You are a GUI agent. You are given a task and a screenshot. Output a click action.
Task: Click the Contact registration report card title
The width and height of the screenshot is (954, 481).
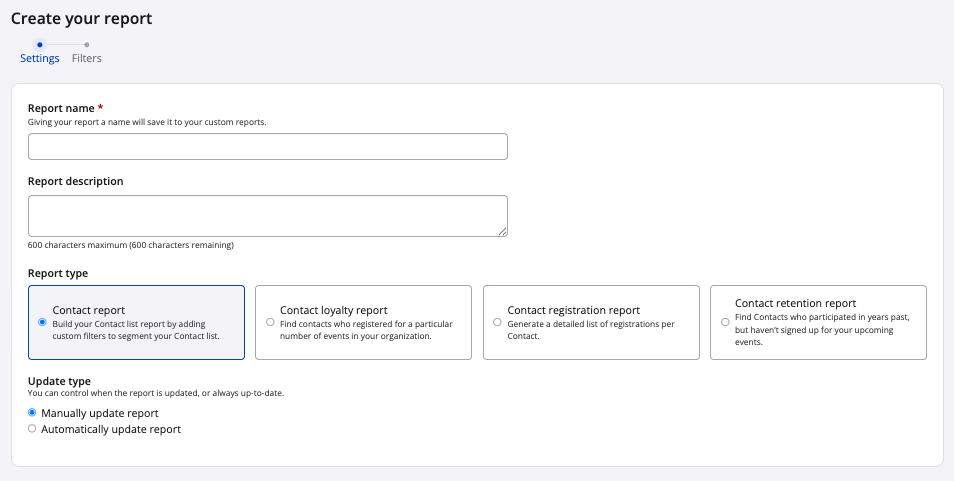tap(573, 310)
